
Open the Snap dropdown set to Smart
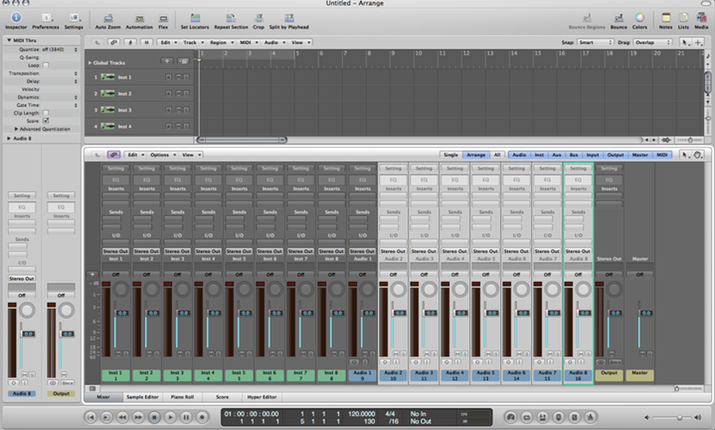[595, 43]
